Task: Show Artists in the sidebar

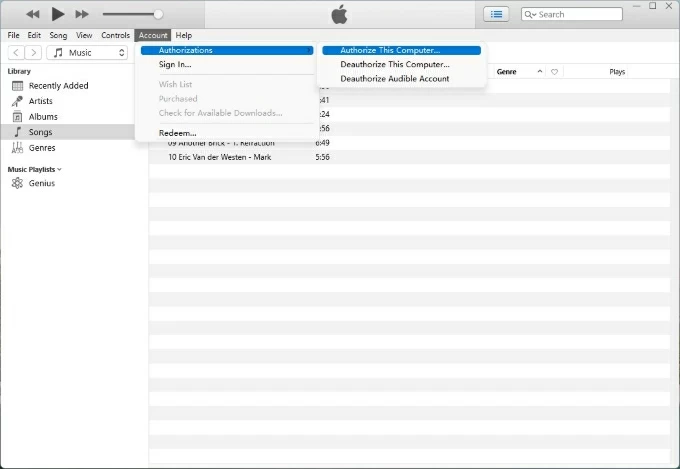Action: click(41, 101)
